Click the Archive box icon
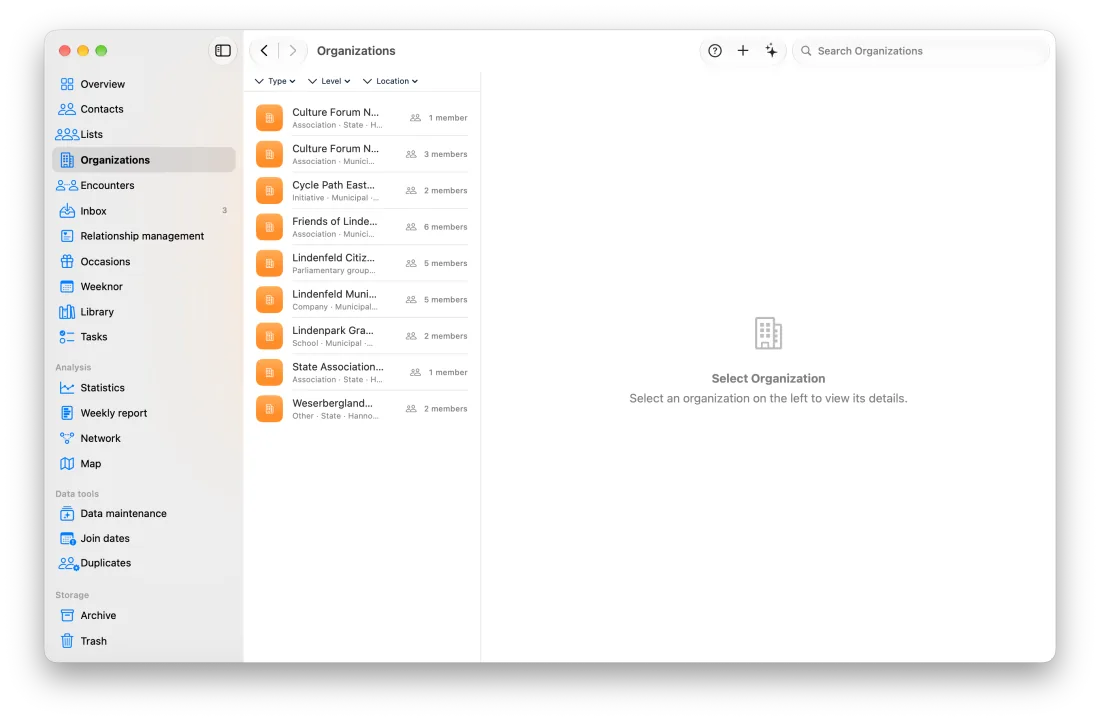Image resolution: width=1100 pixels, height=721 pixels. pyautogui.click(x=67, y=616)
